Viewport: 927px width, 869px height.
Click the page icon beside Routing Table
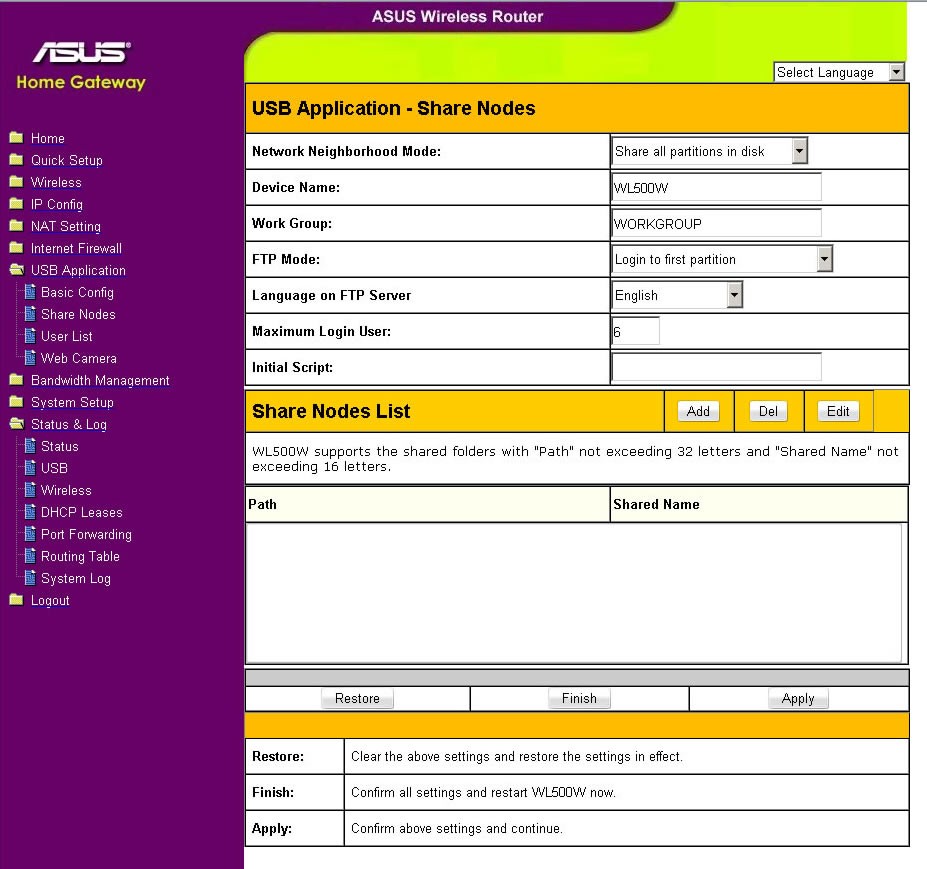(30, 556)
